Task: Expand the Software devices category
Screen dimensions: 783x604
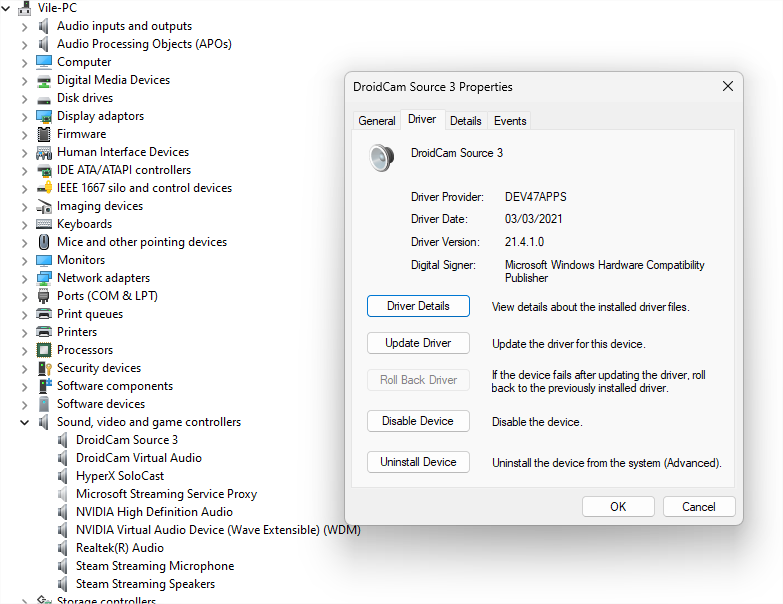Action: (x=24, y=404)
